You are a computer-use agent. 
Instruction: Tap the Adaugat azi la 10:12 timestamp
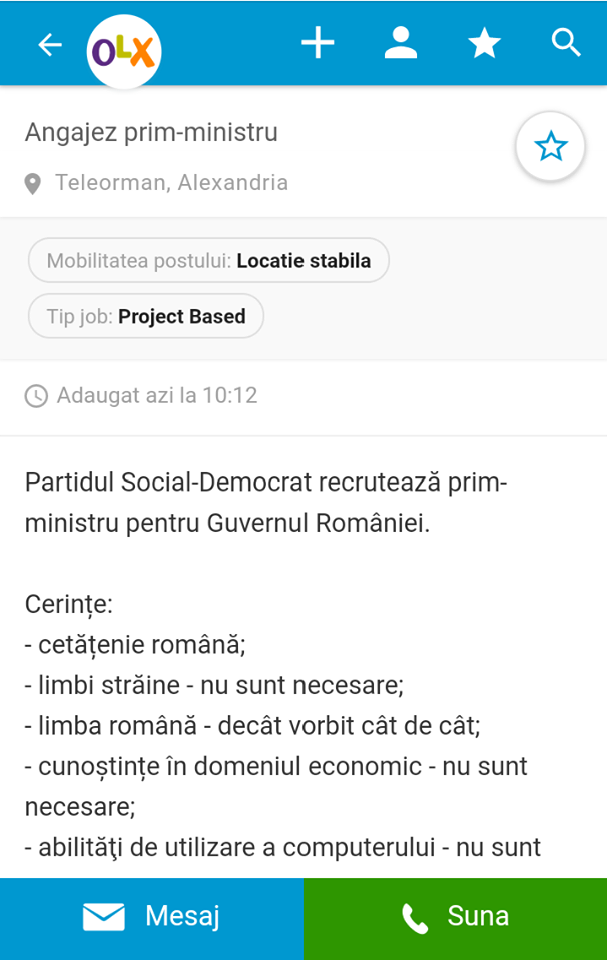point(157,395)
